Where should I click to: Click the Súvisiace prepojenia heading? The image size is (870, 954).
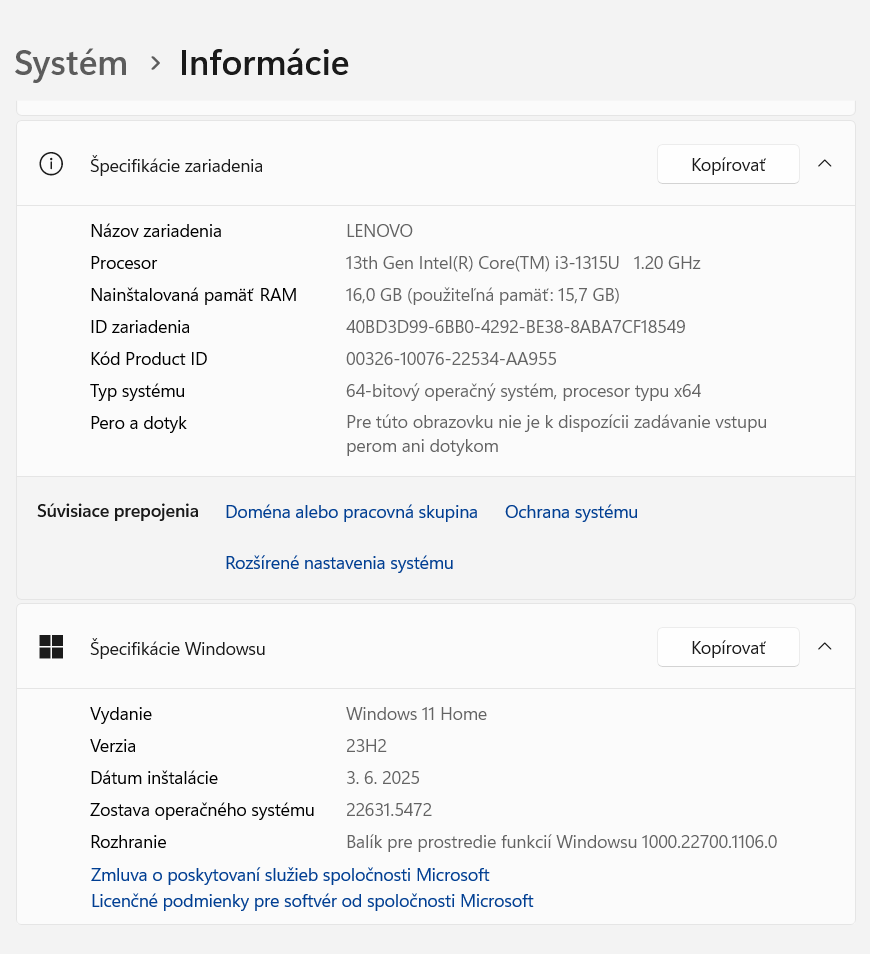pyautogui.click(x=118, y=511)
